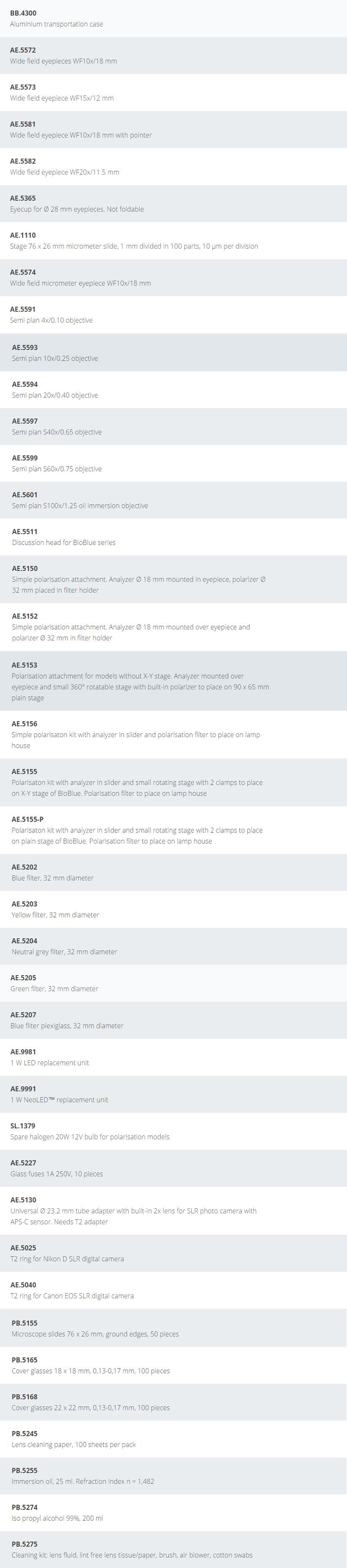Choose AE.5581 eyepiece with pointer row
This screenshot has height=1568, width=347.
[x=173, y=130]
